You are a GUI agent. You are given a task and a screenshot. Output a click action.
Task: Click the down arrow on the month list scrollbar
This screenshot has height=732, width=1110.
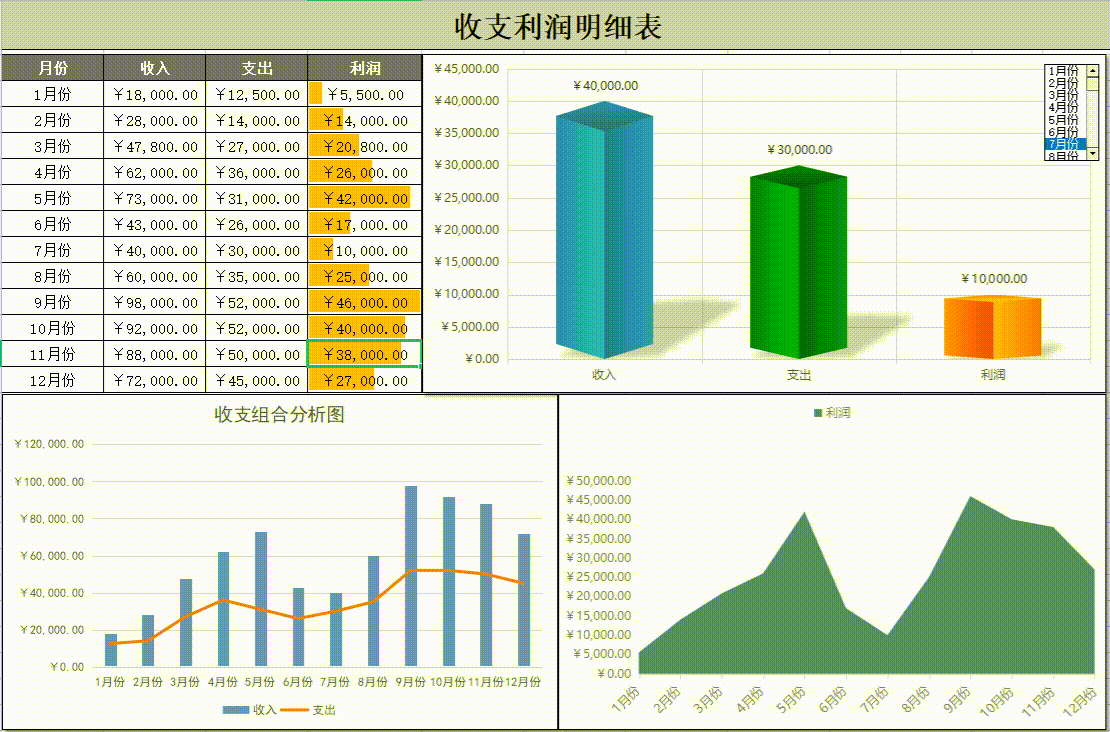pyautogui.click(x=1093, y=153)
